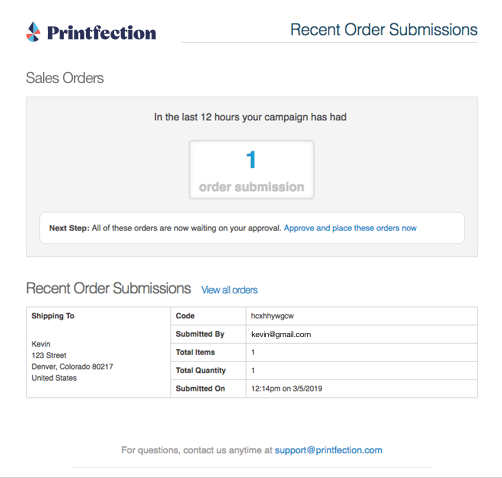Click the order submission count box
Image resolution: width=502 pixels, height=478 pixels.
(x=252, y=170)
